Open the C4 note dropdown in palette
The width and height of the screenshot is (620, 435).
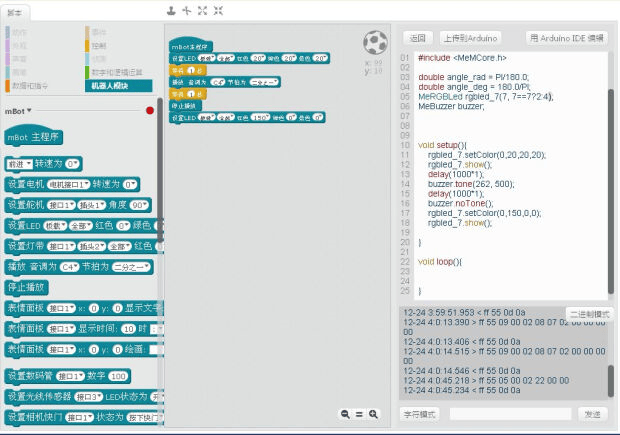pos(70,267)
